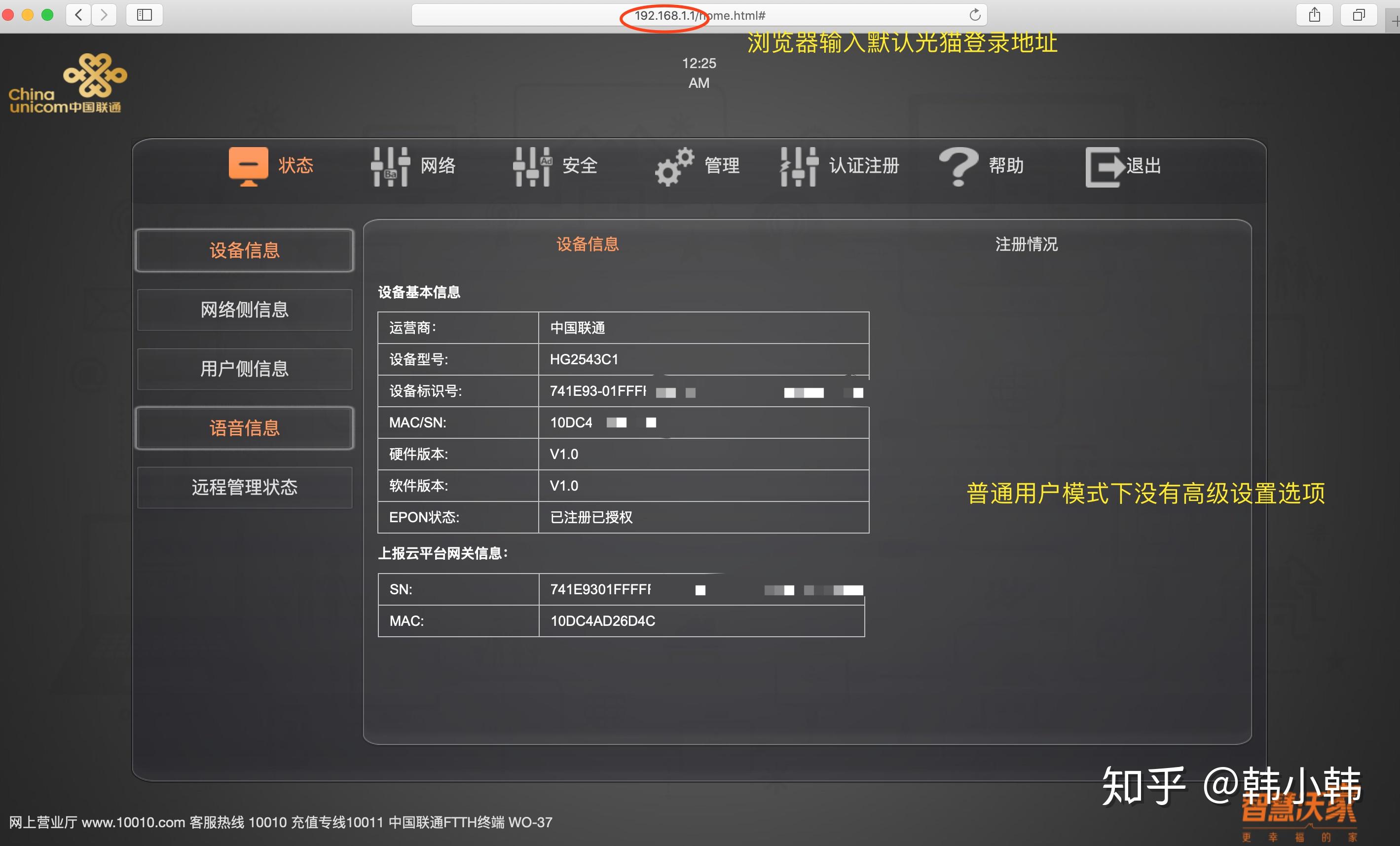
Task: Switch to the 设备信息 tab
Action: [x=588, y=244]
